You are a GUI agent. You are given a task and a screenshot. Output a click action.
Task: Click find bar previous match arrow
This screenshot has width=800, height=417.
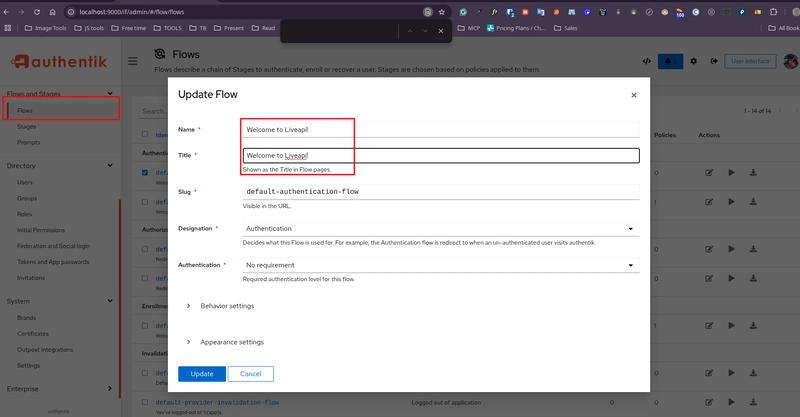(x=409, y=31)
